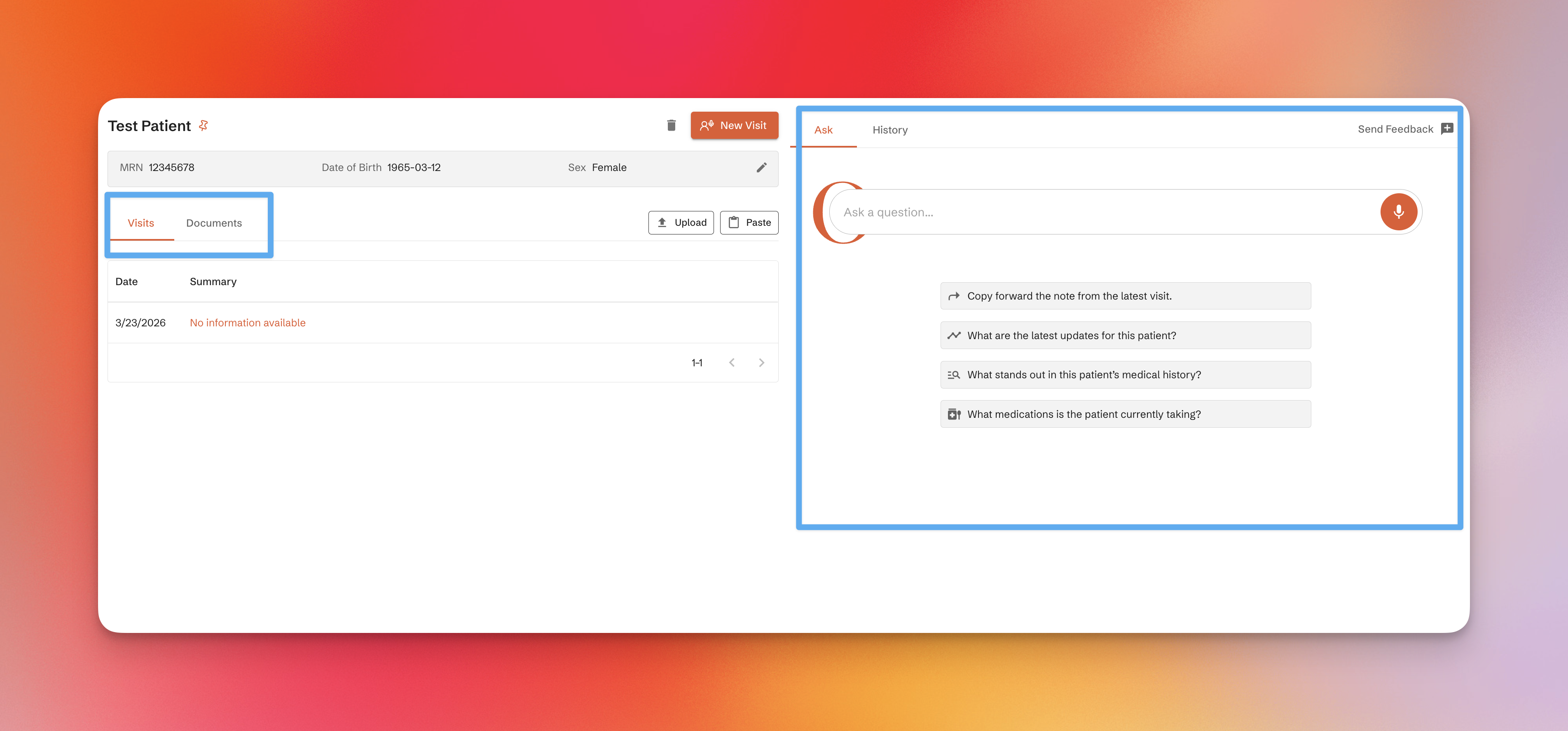This screenshot has height=731, width=1568.
Task: Click the Sex value Female
Action: 608,167
